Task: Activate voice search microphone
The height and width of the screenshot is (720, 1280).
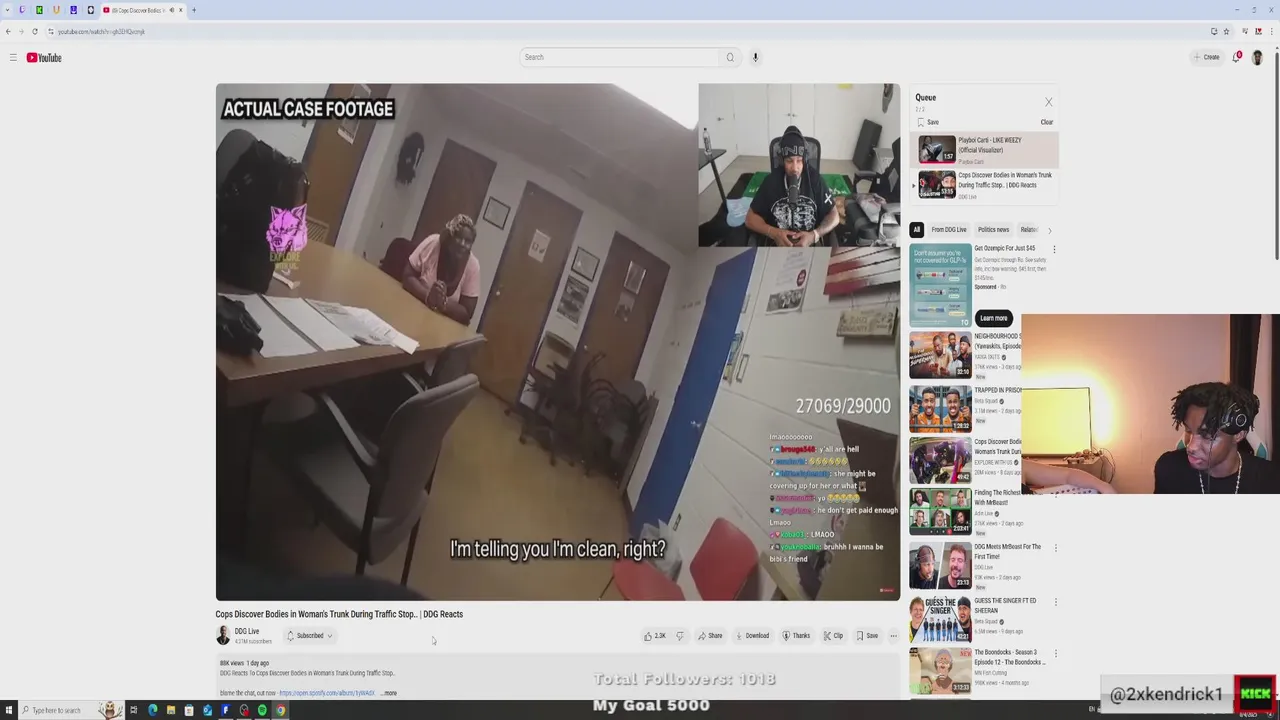Action: pos(755,57)
